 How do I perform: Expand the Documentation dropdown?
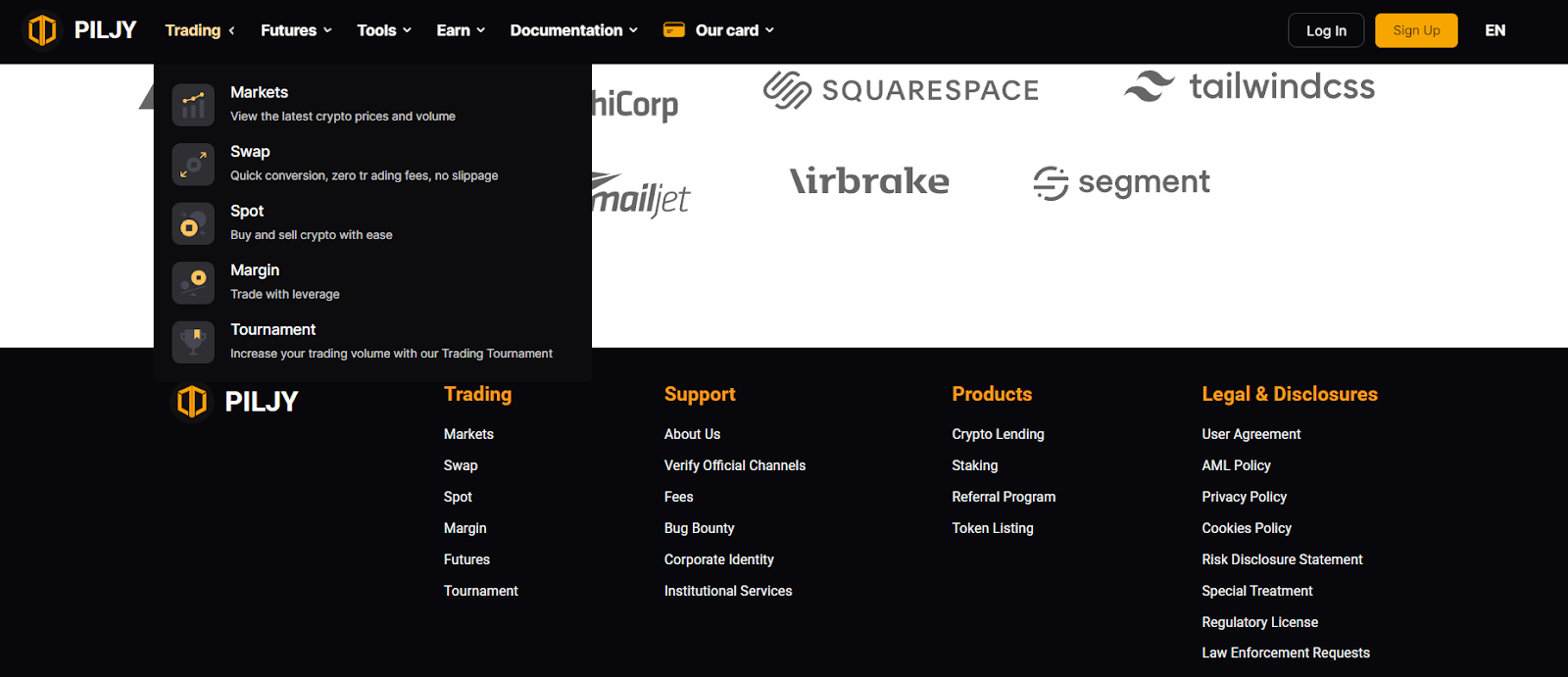click(574, 30)
